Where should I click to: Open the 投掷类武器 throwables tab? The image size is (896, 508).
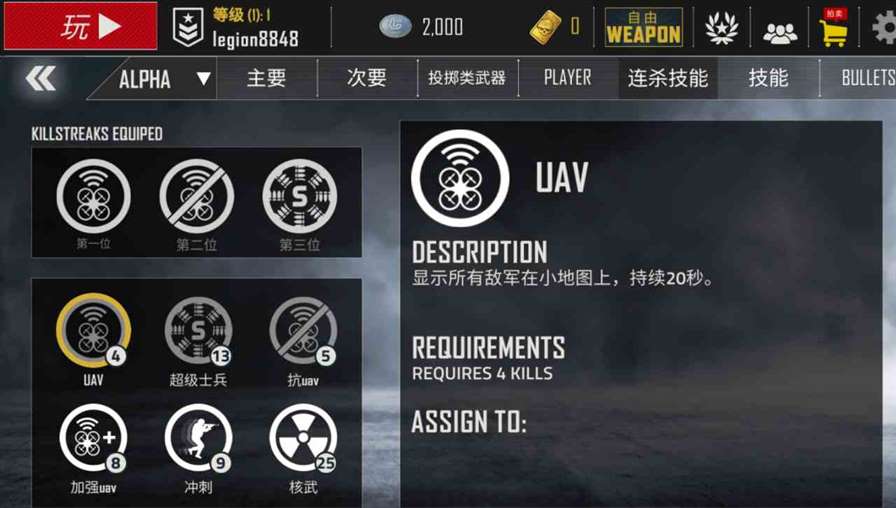[x=467, y=78]
